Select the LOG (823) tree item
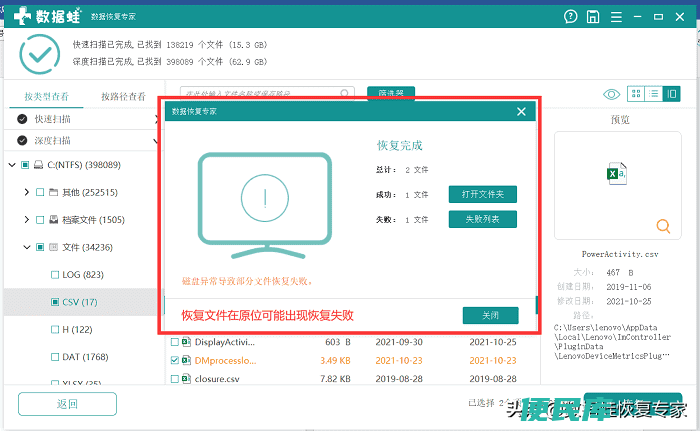Viewport: 700px width, 431px height. (x=83, y=275)
